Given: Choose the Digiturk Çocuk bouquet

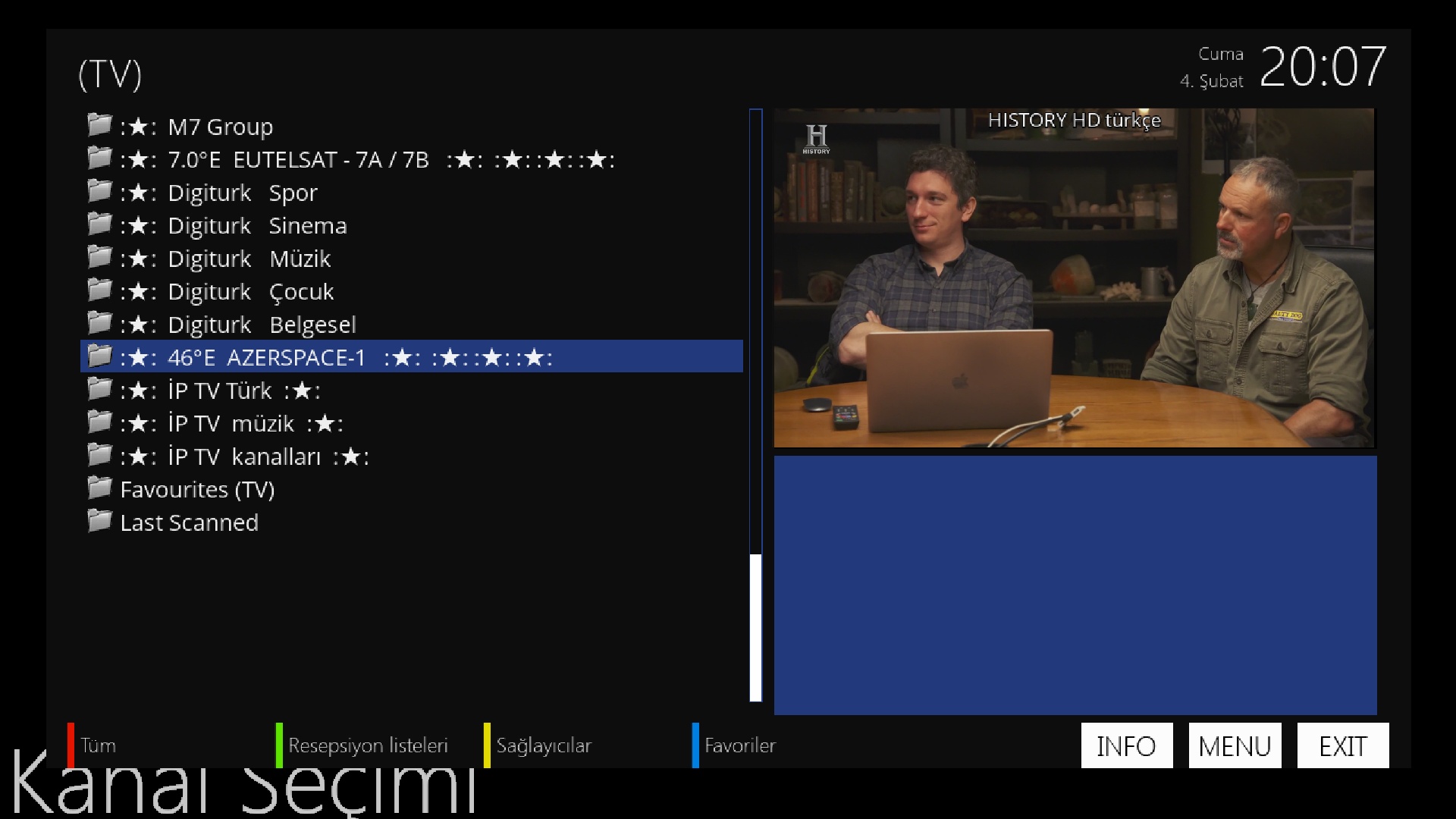Looking at the screenshot, I should [412, 291].
